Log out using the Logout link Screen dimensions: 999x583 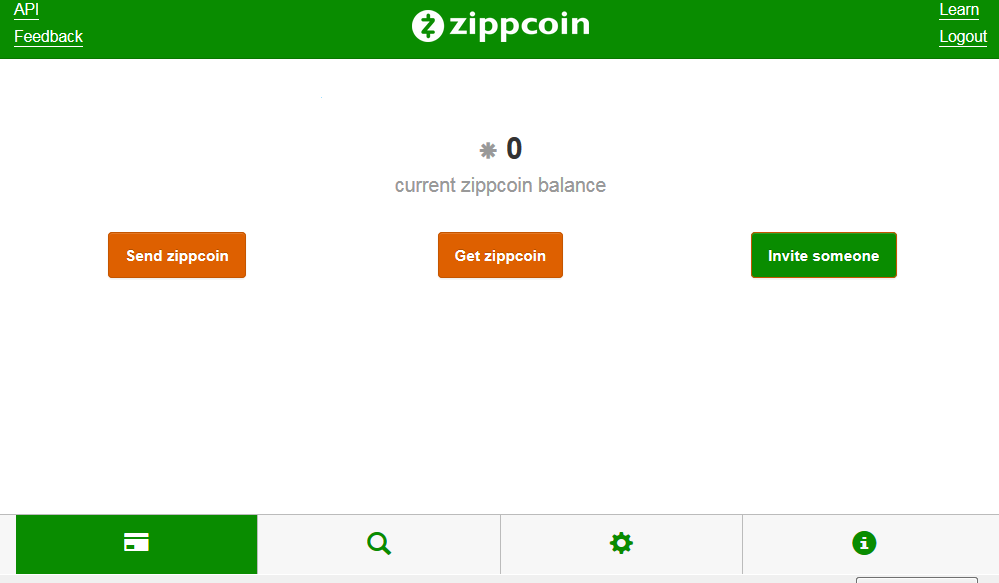(x=963, y=37)
